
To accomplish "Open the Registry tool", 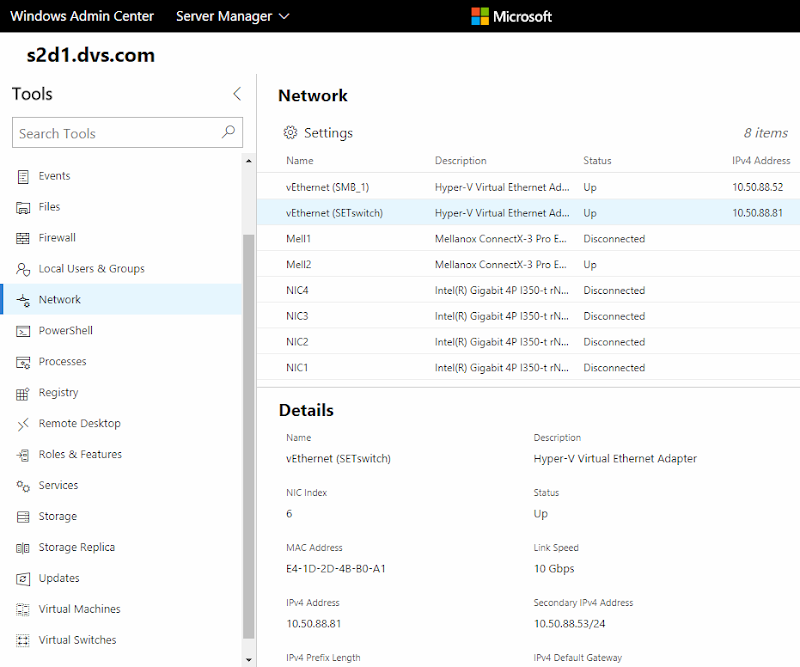I will tap(58, 393).
